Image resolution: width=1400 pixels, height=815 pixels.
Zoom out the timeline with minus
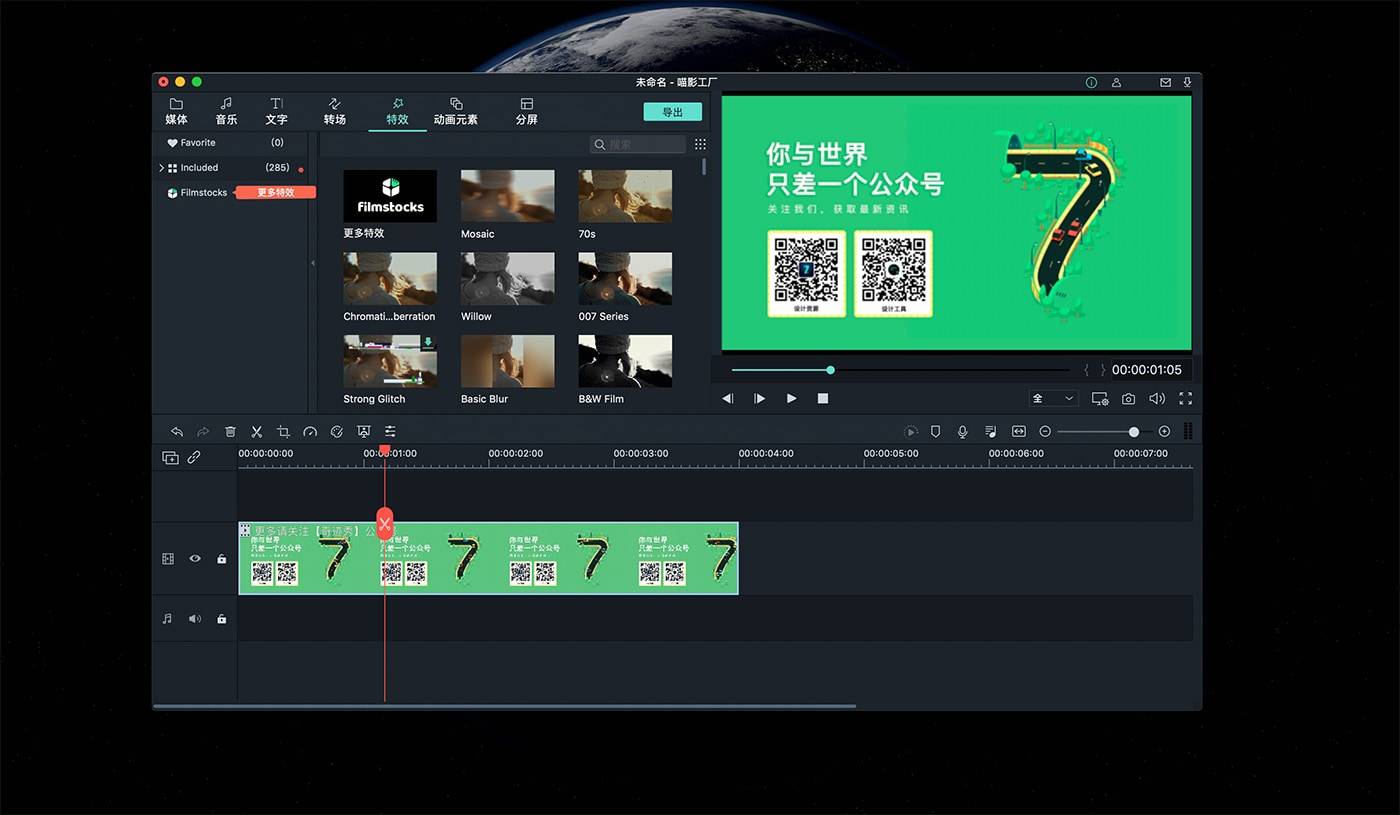[1045, 432]
